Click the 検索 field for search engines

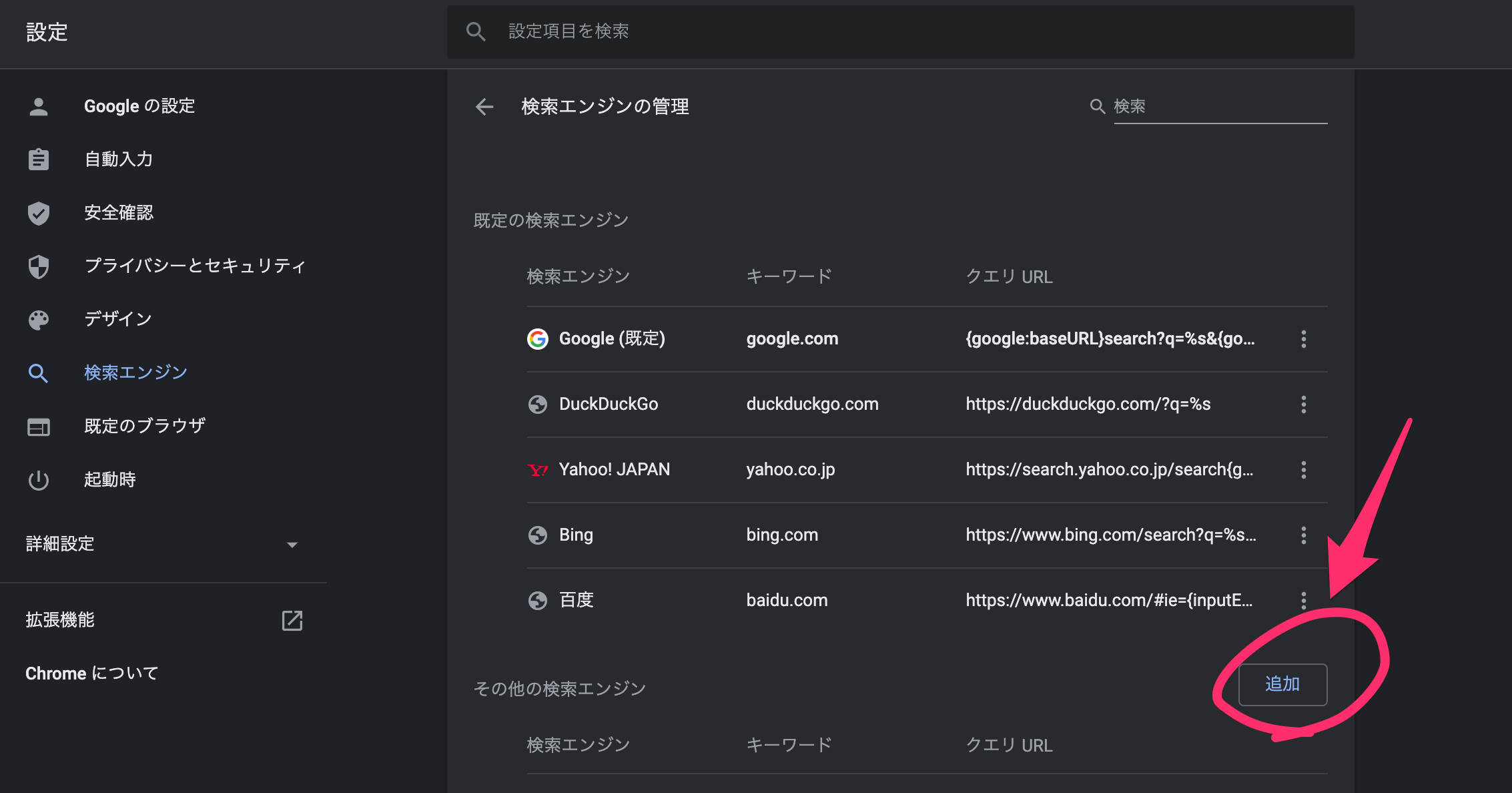(1220, 106)
